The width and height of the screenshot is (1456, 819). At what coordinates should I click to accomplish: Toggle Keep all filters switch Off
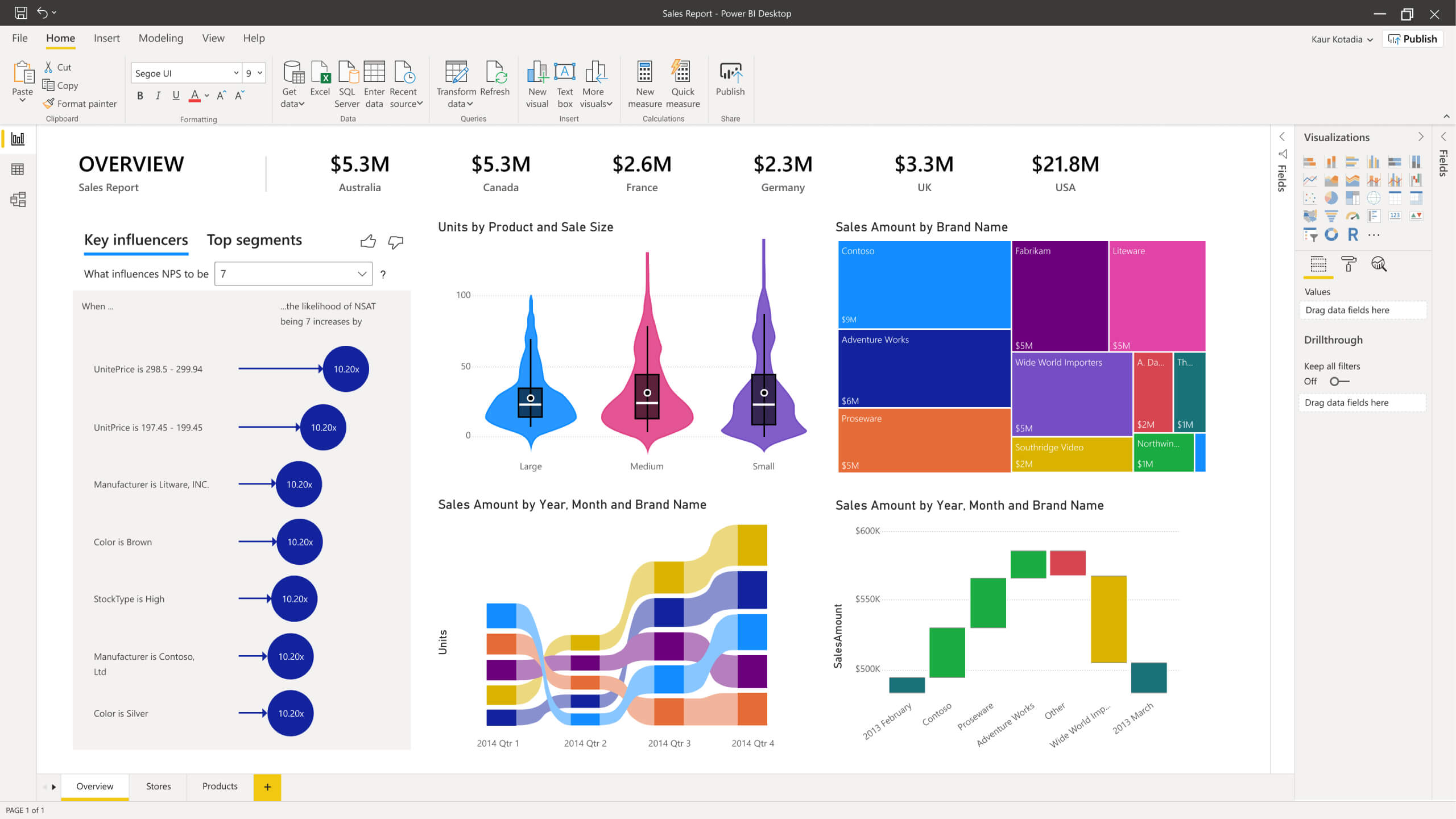click(1337, 381)
